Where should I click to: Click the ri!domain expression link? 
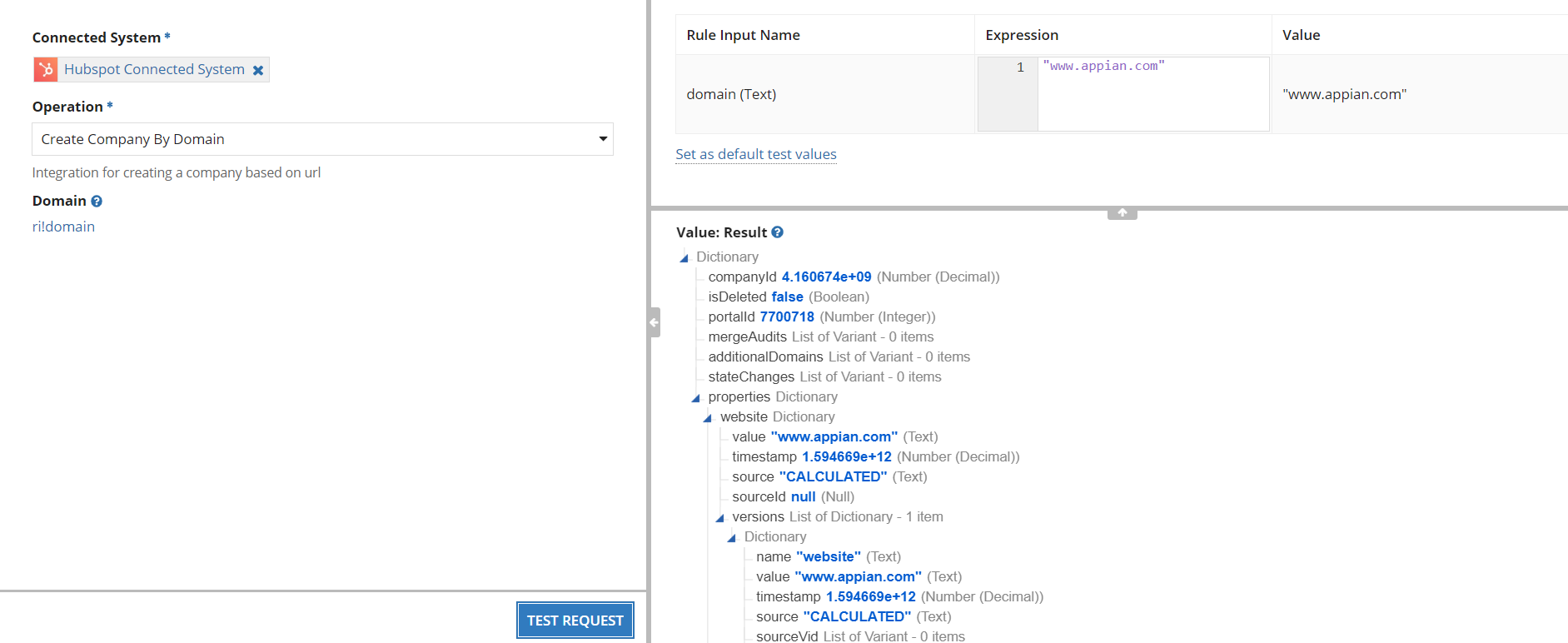[x=63, y=227]
